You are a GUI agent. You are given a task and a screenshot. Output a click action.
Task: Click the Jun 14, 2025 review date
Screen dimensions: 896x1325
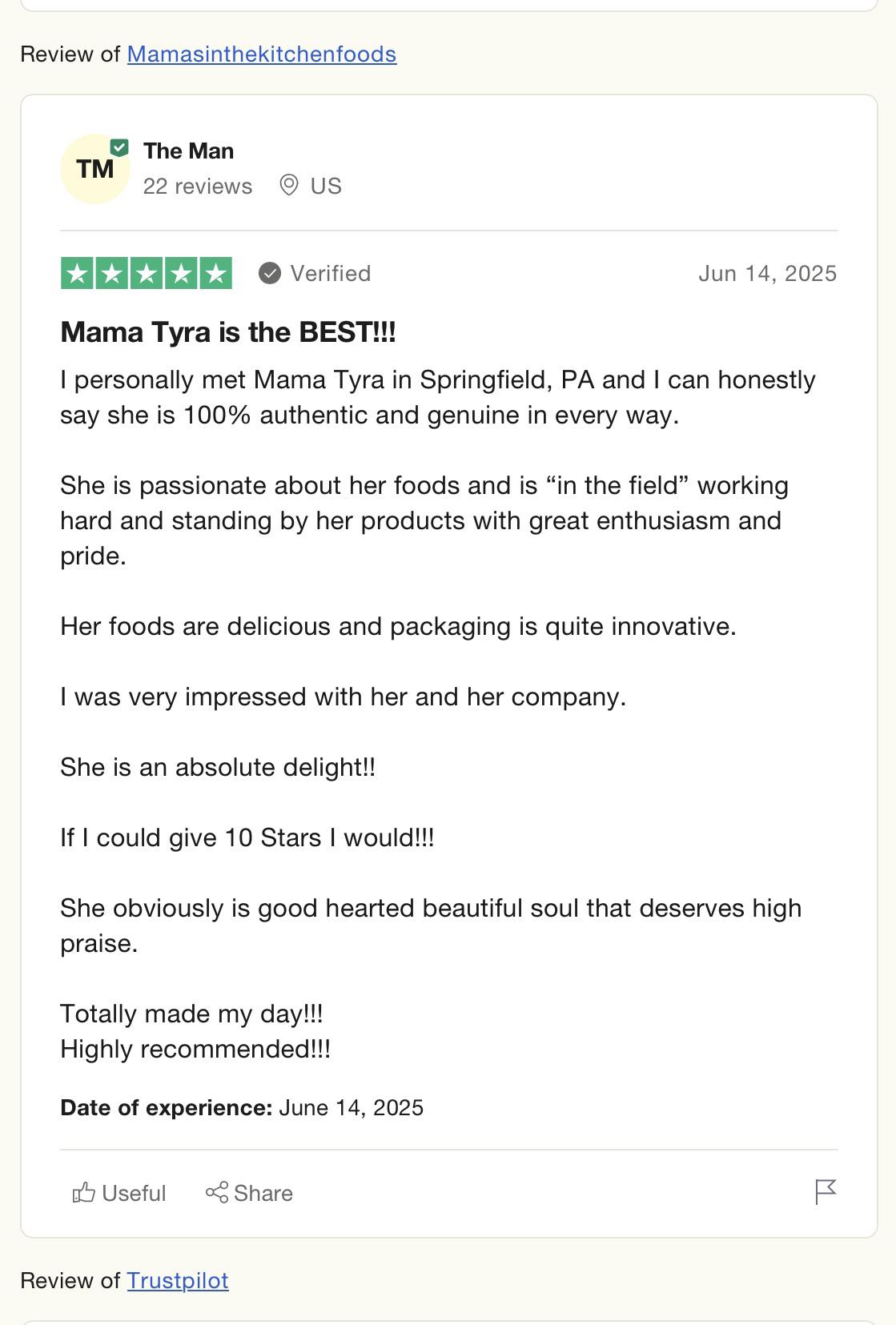[x=767, y=274]
